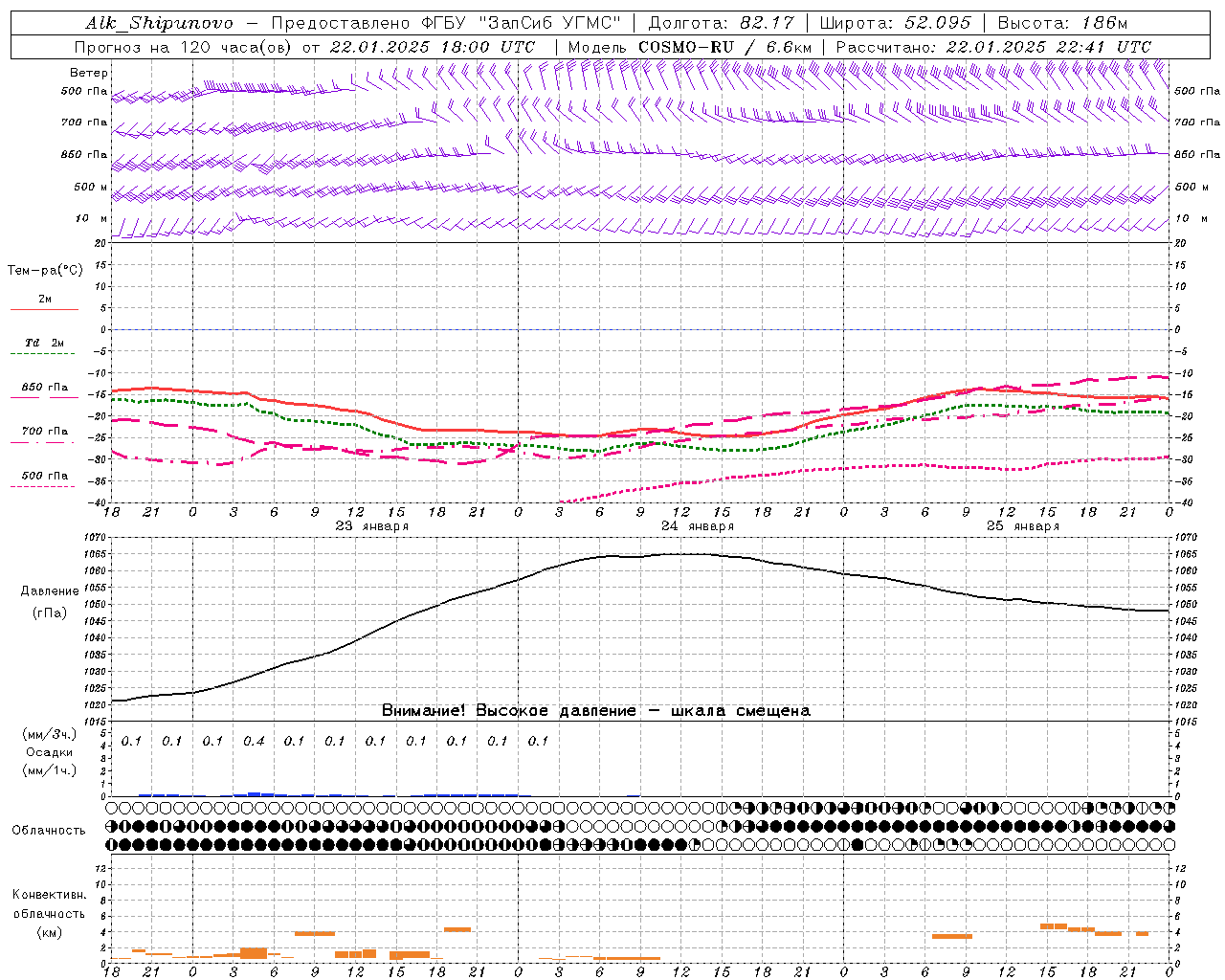The width and height of the screenshot is (1225, 980).
Task: Click the 23 января date label
Action: pos(371,526)
